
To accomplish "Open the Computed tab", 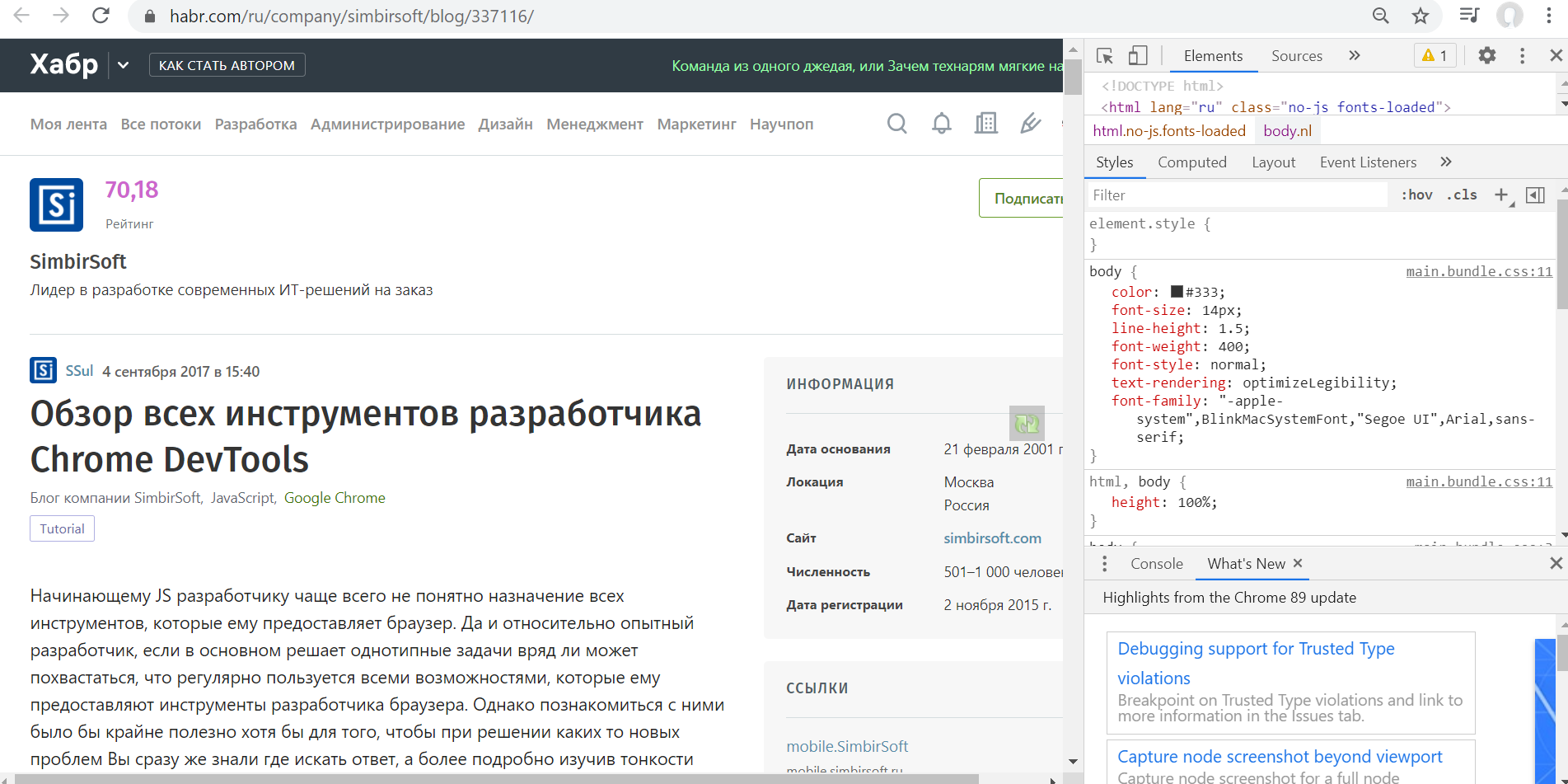I will pos(1192,162).
